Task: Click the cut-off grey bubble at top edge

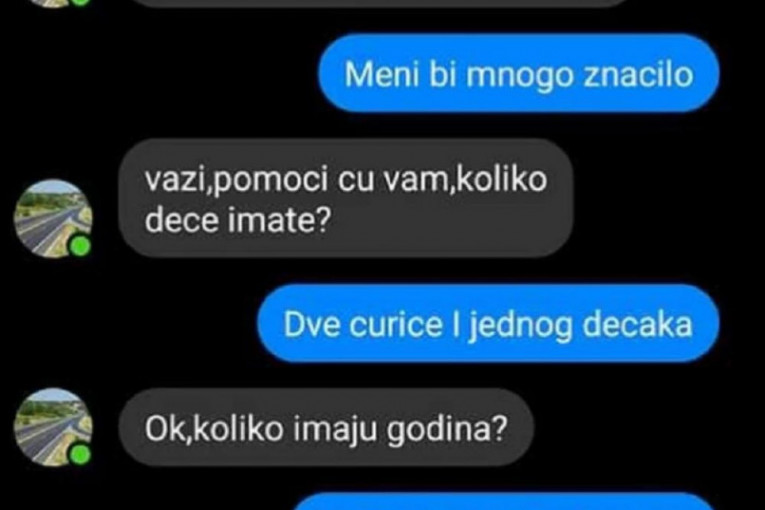Action: [x=381, y=3]
